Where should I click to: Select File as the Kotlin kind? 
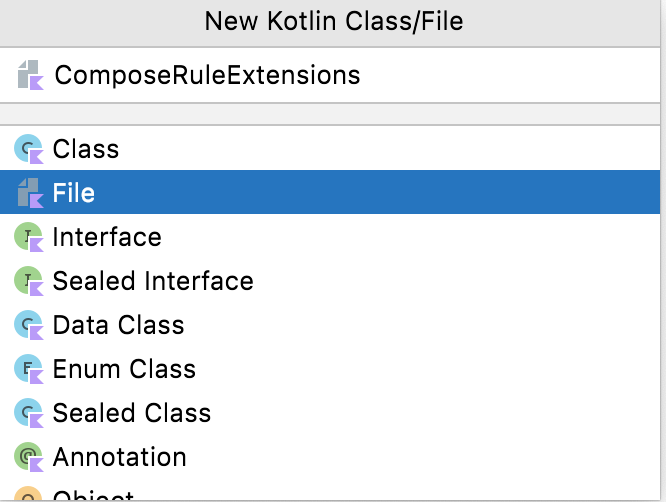click(x=74, y=193)
